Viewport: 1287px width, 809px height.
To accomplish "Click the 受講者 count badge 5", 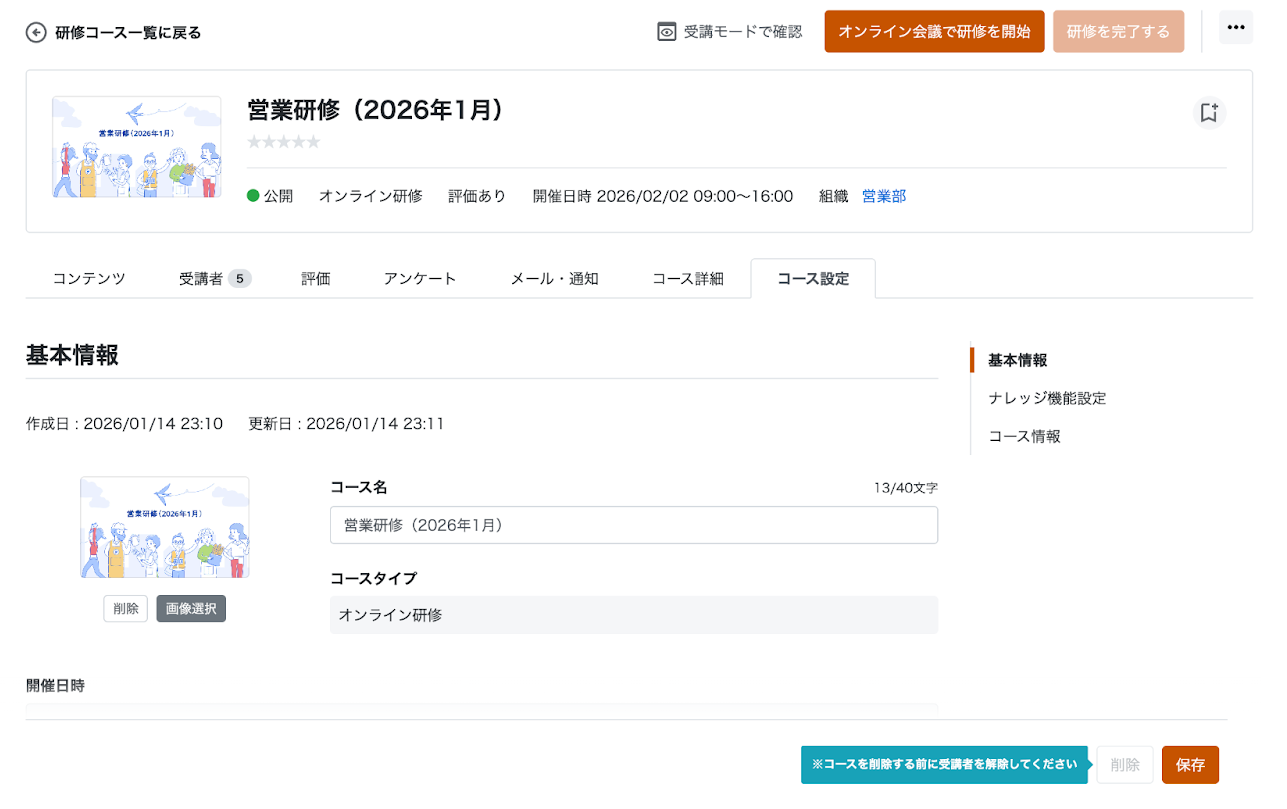I will click(240, 279).
